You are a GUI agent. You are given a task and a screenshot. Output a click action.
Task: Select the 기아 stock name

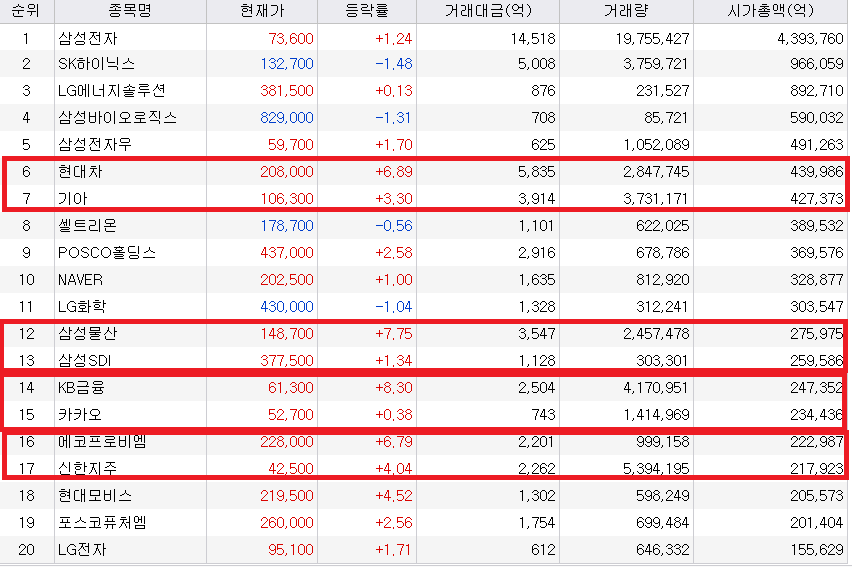pos(73,198)
